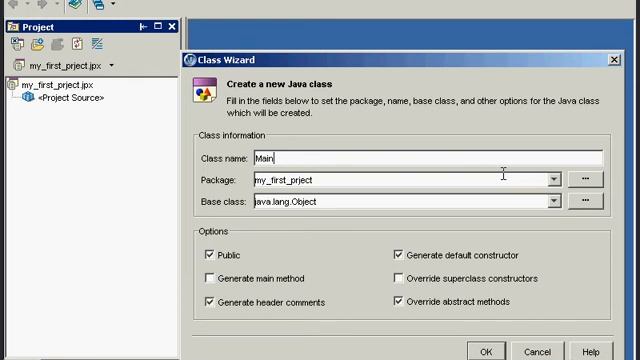Click the 'Class name:' label
This screenshot has width=640, height=360.
[x=224, y=158]
